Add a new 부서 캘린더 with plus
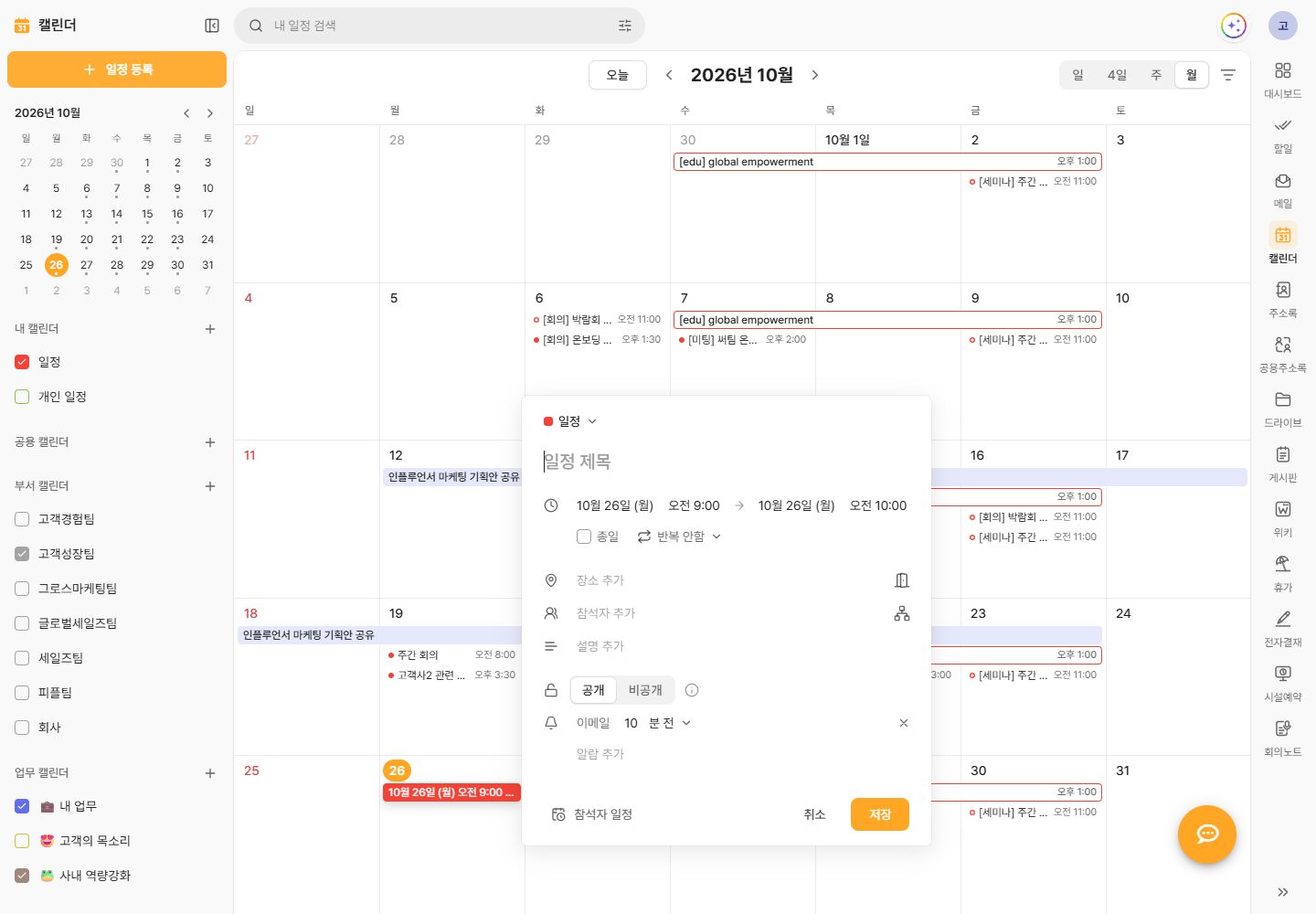Screen dimensions: 1316x914 210,486
